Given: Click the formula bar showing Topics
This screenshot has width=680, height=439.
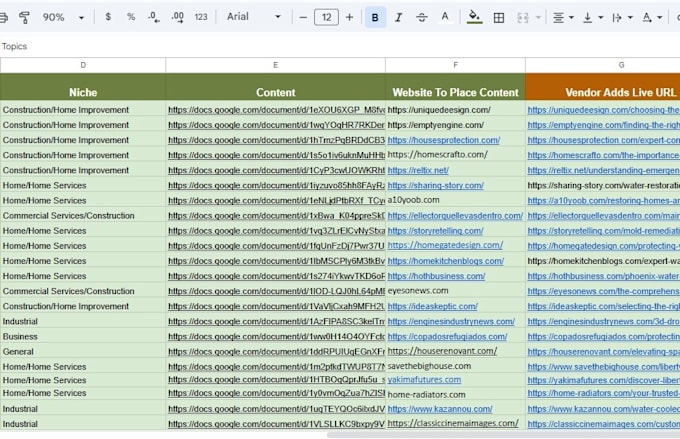Looking at the screenshot, I should click(x=340, y=46).
